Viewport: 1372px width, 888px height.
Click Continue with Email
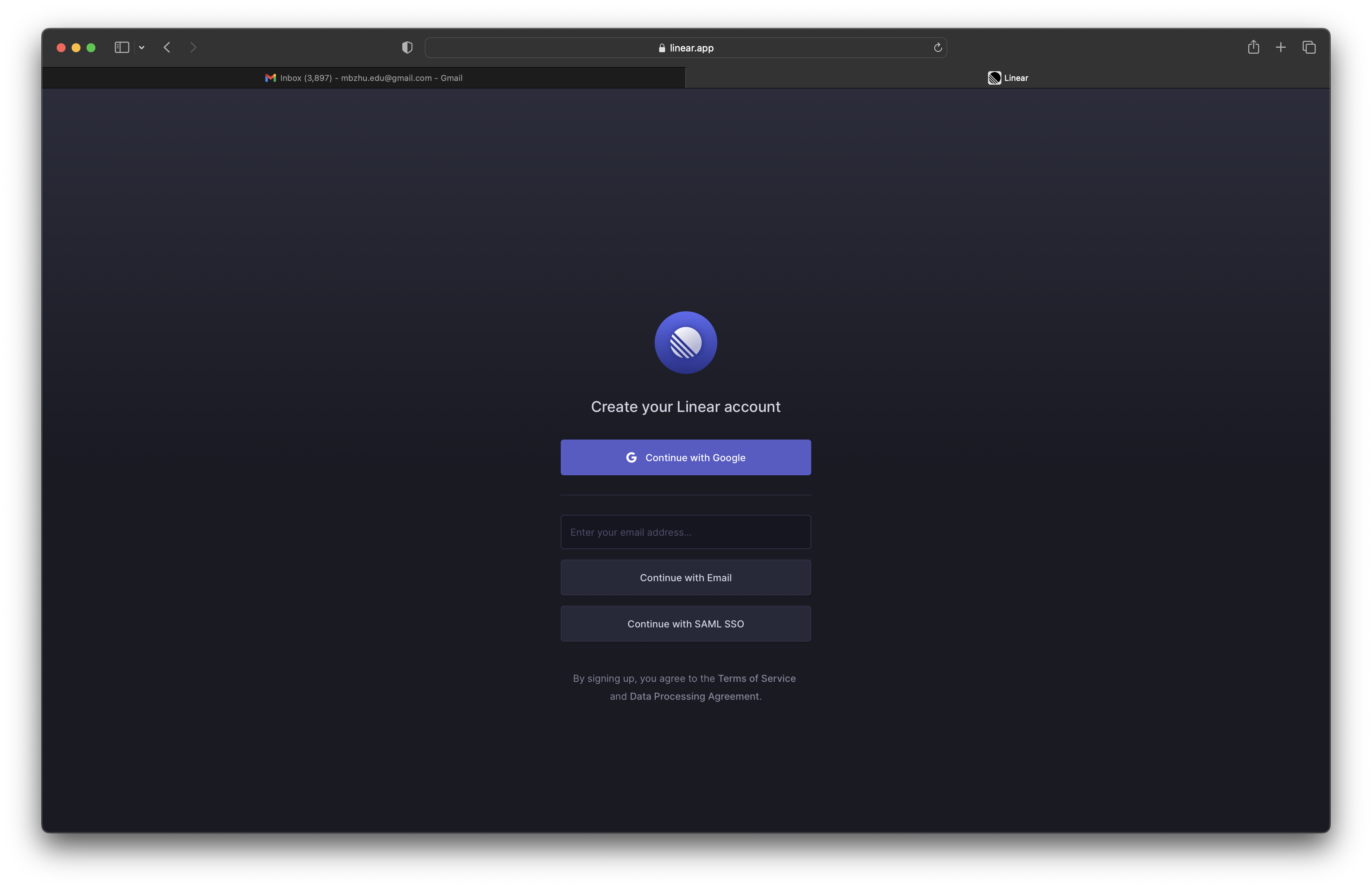(685, 577)
